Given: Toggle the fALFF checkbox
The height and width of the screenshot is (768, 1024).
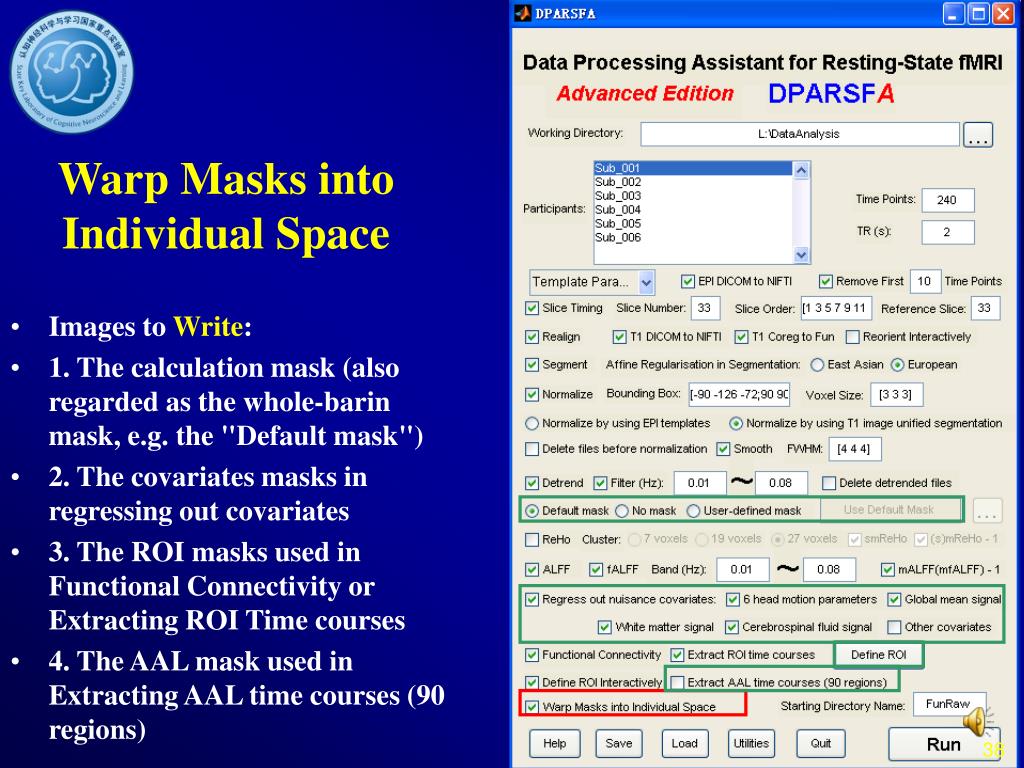Looking at the screenshot, I should [596, 569].
